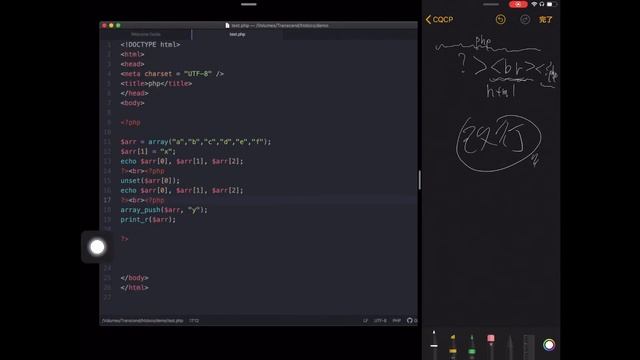Image resolution: width=640 pixels, height=360 pixels.
Task: Tap the battery status icon
Action: pos(551,4)
